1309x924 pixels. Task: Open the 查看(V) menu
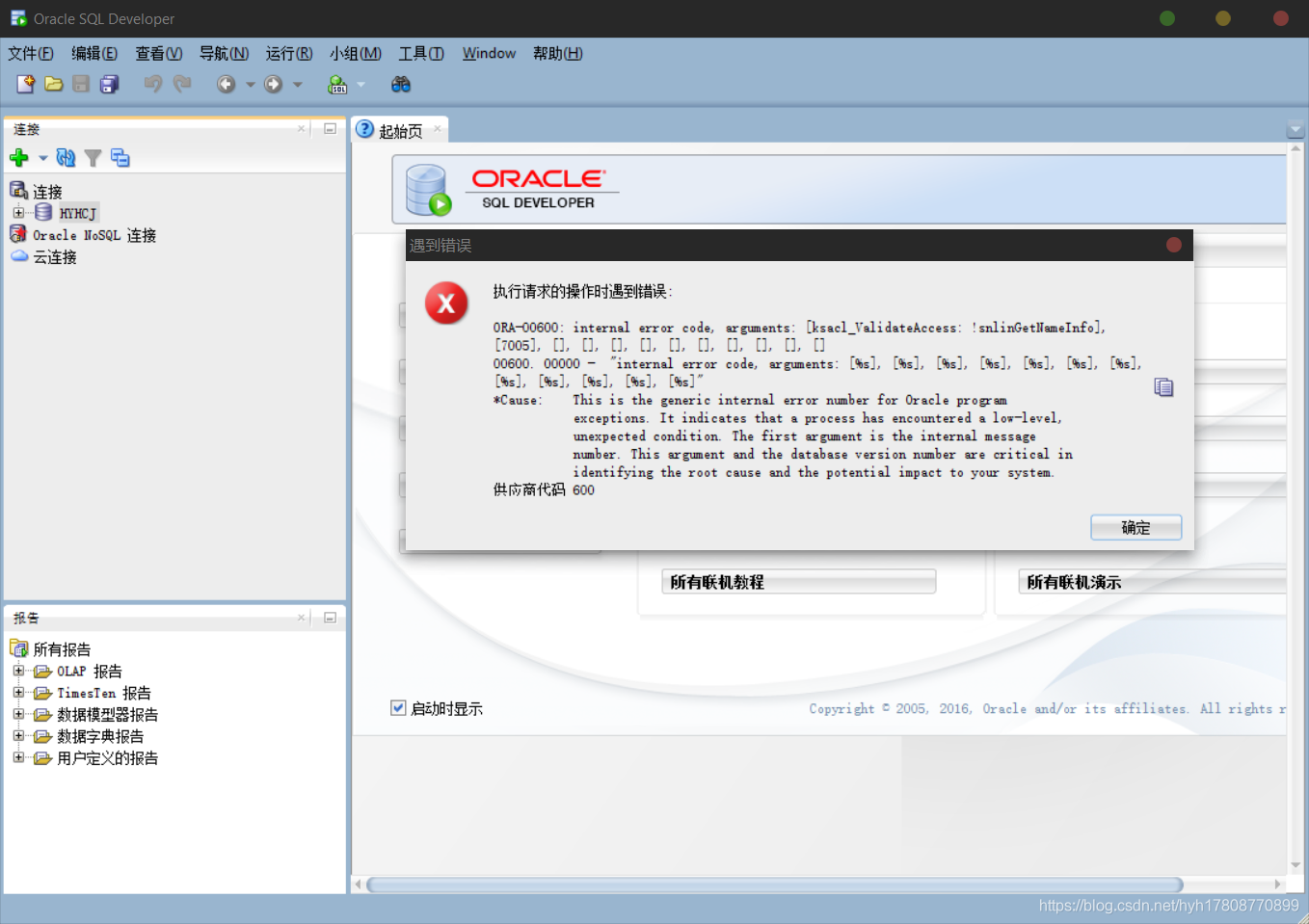[159, 53]
